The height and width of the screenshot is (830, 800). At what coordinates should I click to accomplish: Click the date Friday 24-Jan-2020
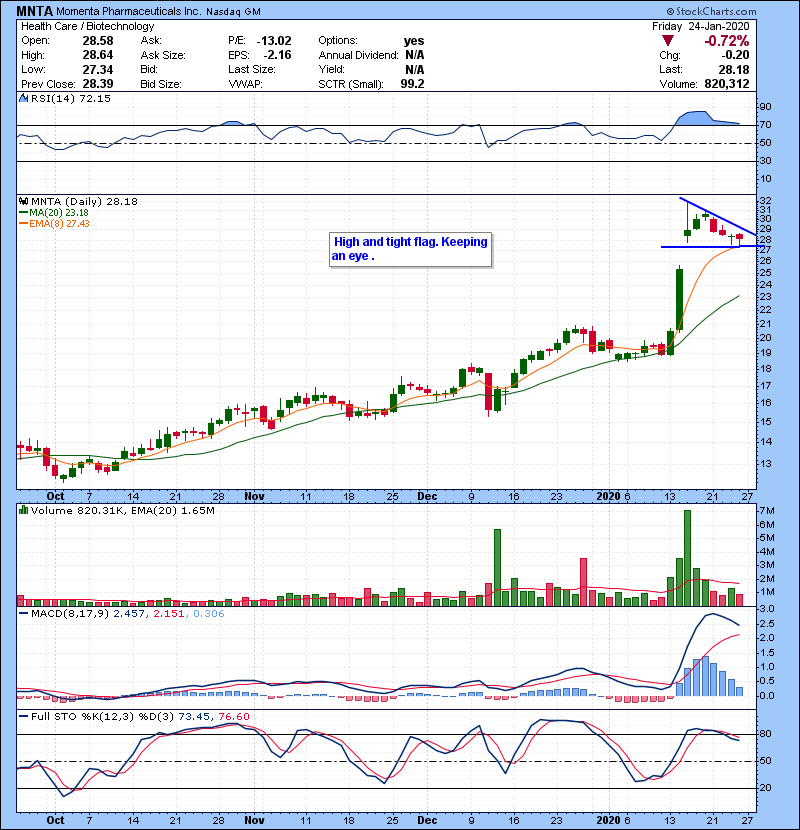[x=700, y=26]
